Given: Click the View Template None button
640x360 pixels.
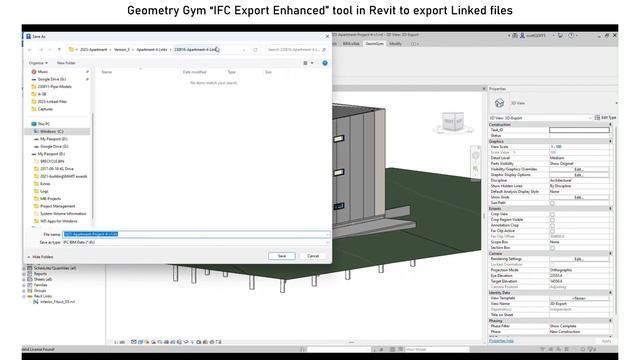Looking at the screenshot, I should click(x=579, y=298).
